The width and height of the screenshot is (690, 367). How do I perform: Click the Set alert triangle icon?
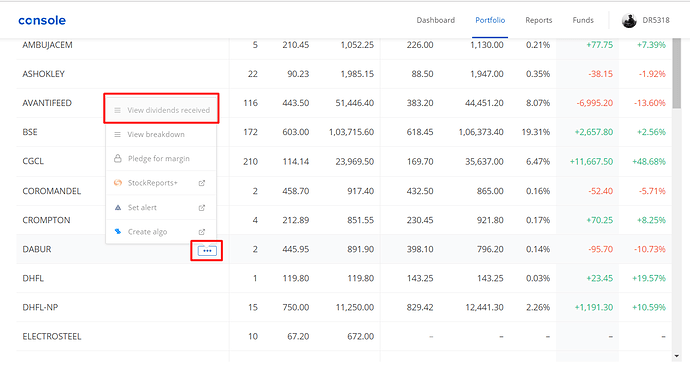tap(117, 207)
